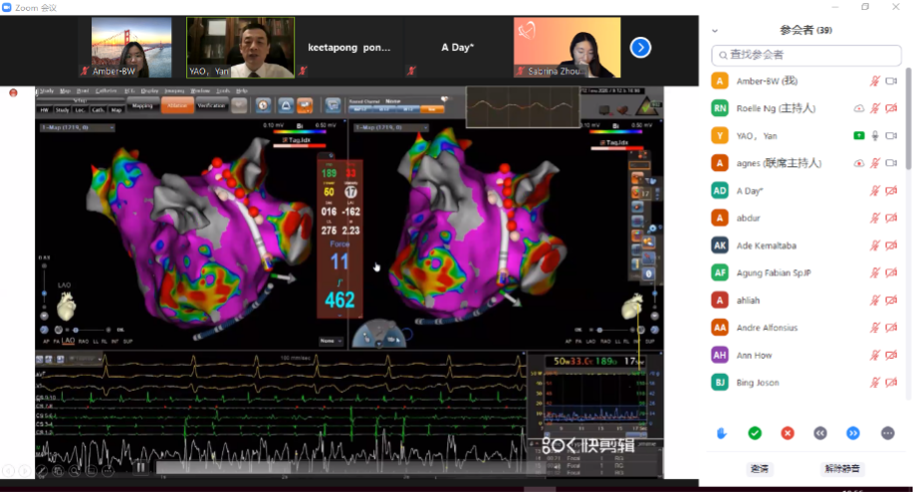Click the green 'yes' checkmark reaction
Viewport: 916px width, 495px height.
coord(755,433)
